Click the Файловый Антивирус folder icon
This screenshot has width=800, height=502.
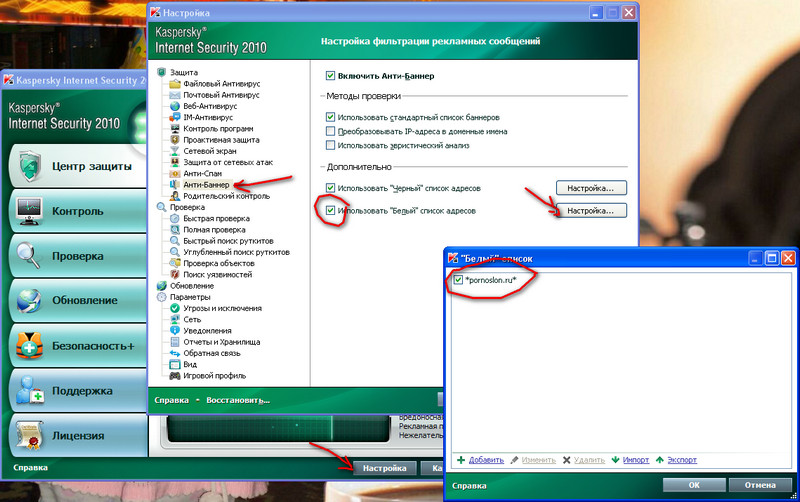tap(175, 84)
